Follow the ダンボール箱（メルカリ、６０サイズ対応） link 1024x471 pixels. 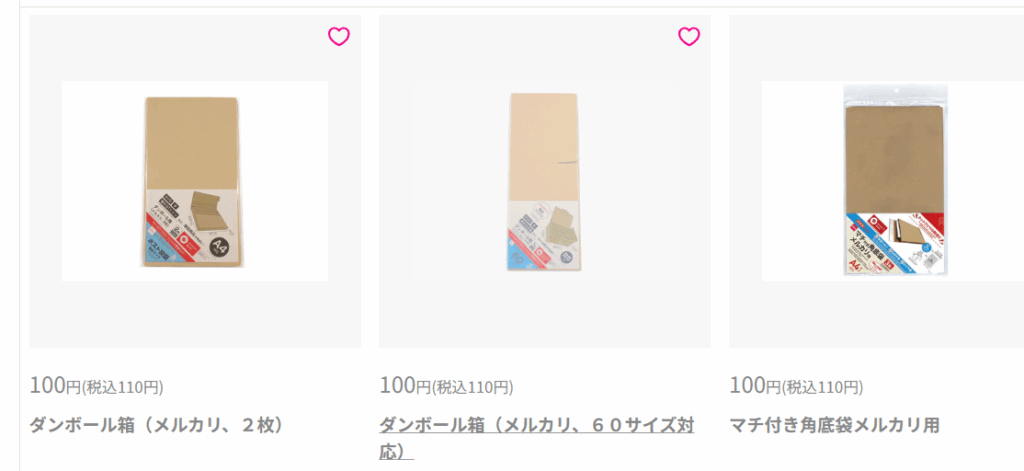pos(536,438)
